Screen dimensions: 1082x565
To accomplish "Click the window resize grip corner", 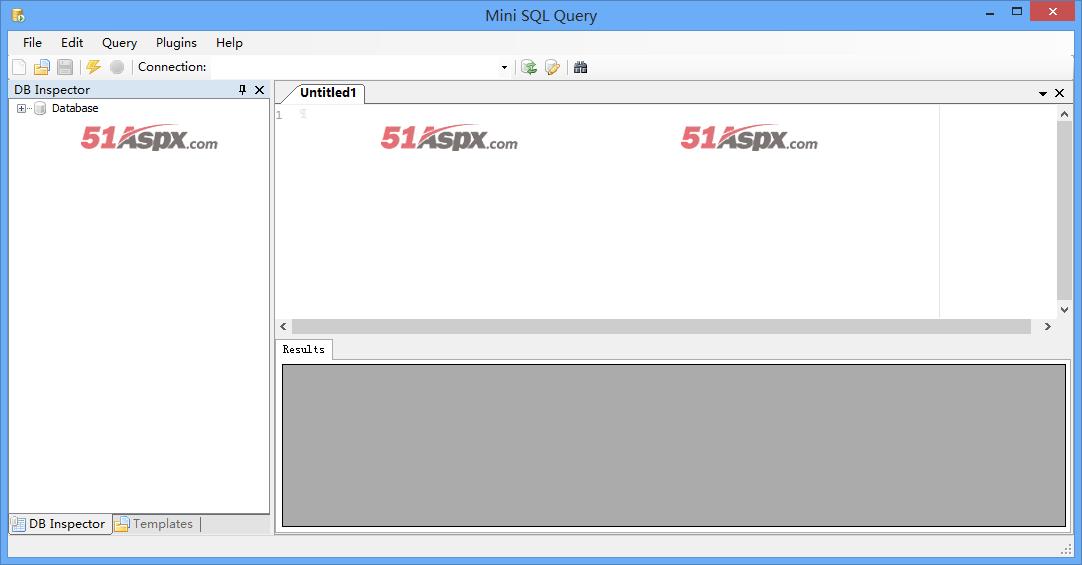I will [1066, 549].
